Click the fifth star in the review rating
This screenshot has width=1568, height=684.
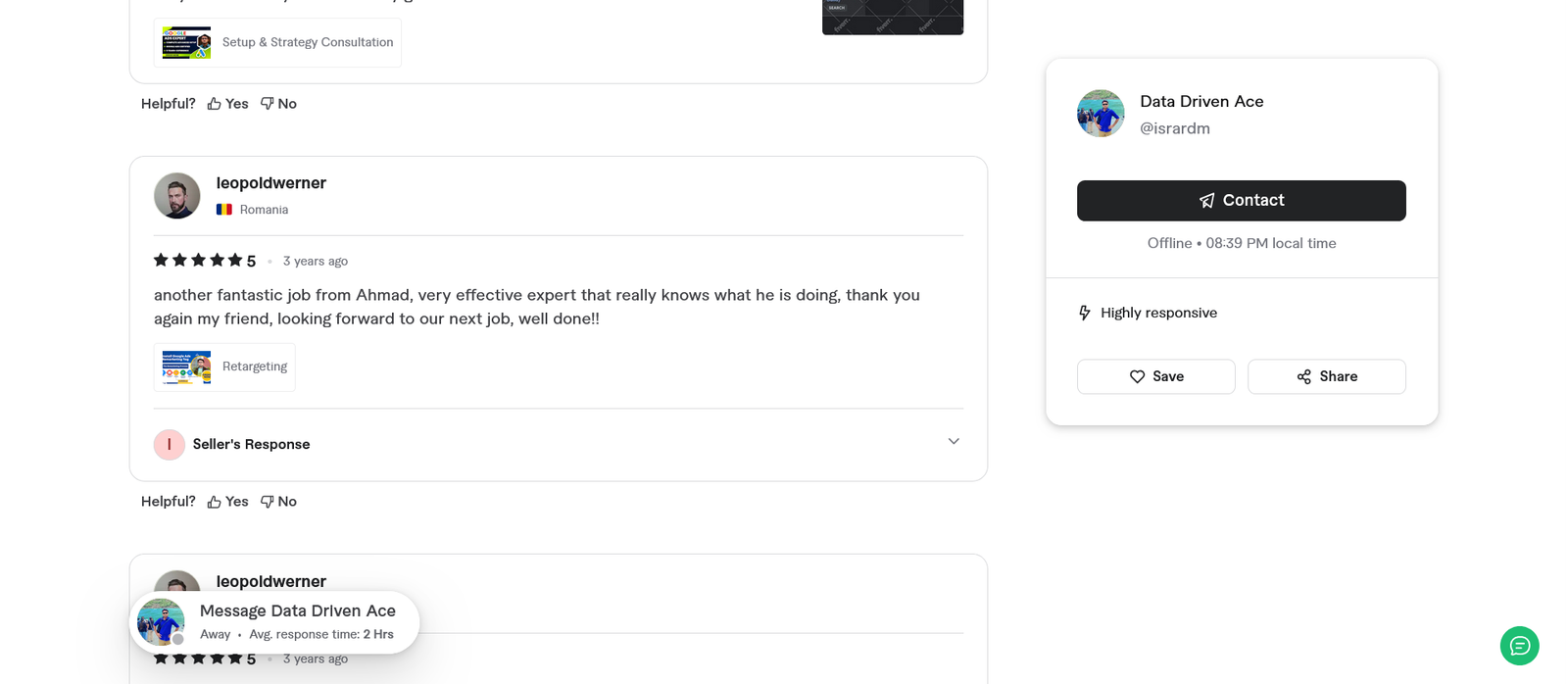point(235,260)
